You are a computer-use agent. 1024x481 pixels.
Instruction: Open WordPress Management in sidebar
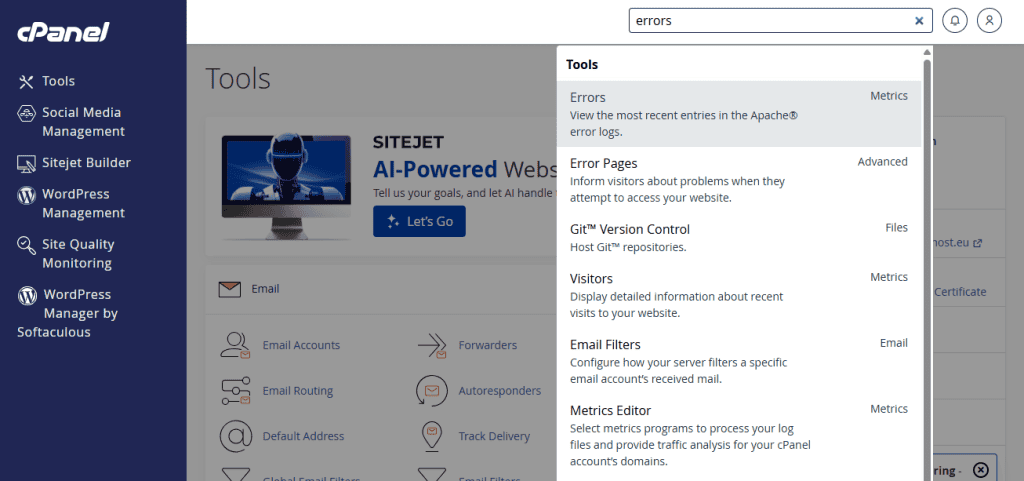[83, 204]
